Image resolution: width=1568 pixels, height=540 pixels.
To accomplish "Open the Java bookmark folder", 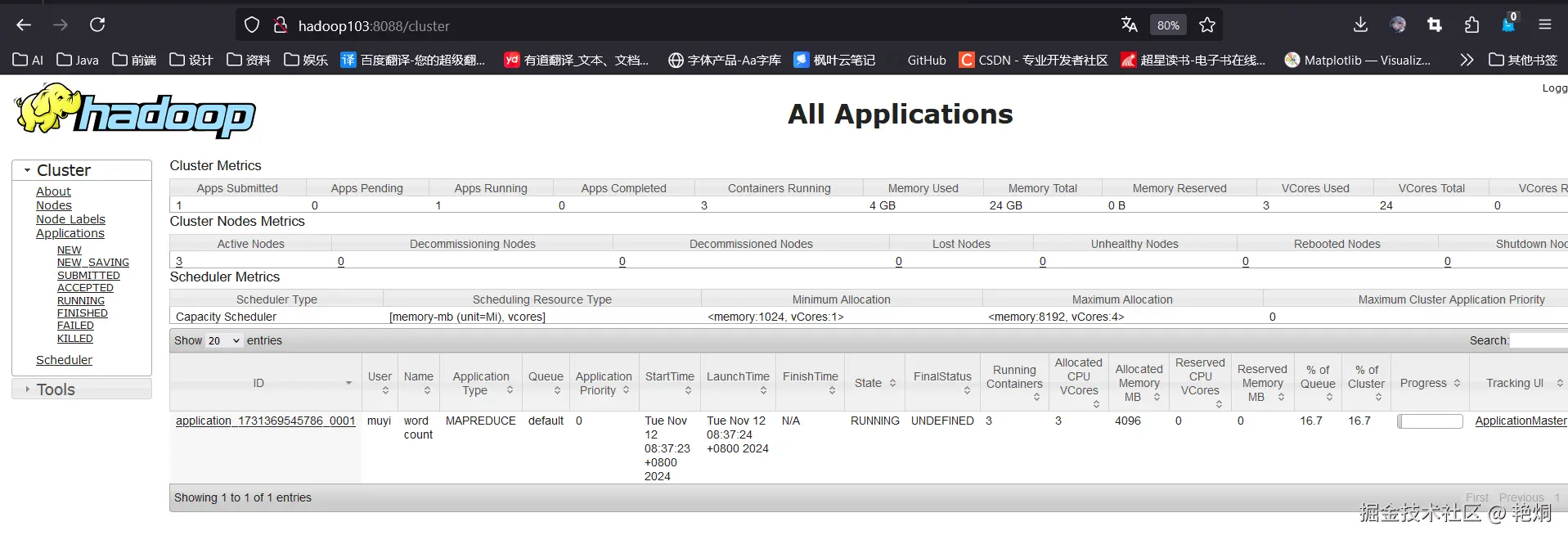I will (x=78, y=60).
